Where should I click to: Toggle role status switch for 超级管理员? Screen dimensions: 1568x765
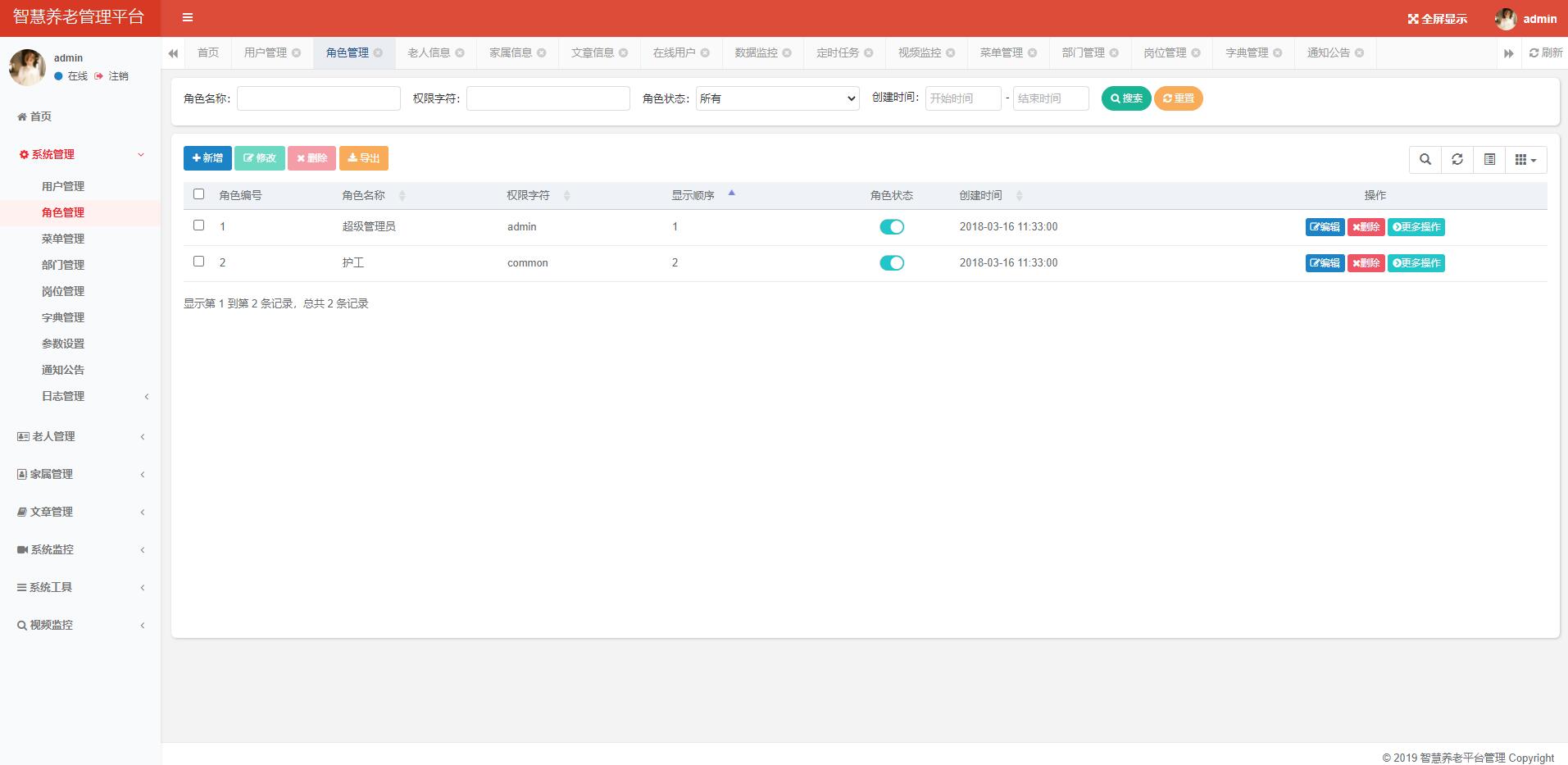892,227
